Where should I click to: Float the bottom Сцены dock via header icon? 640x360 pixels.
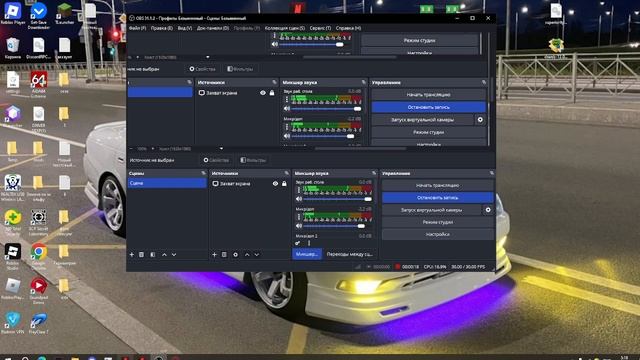click(x=203, y=173)
